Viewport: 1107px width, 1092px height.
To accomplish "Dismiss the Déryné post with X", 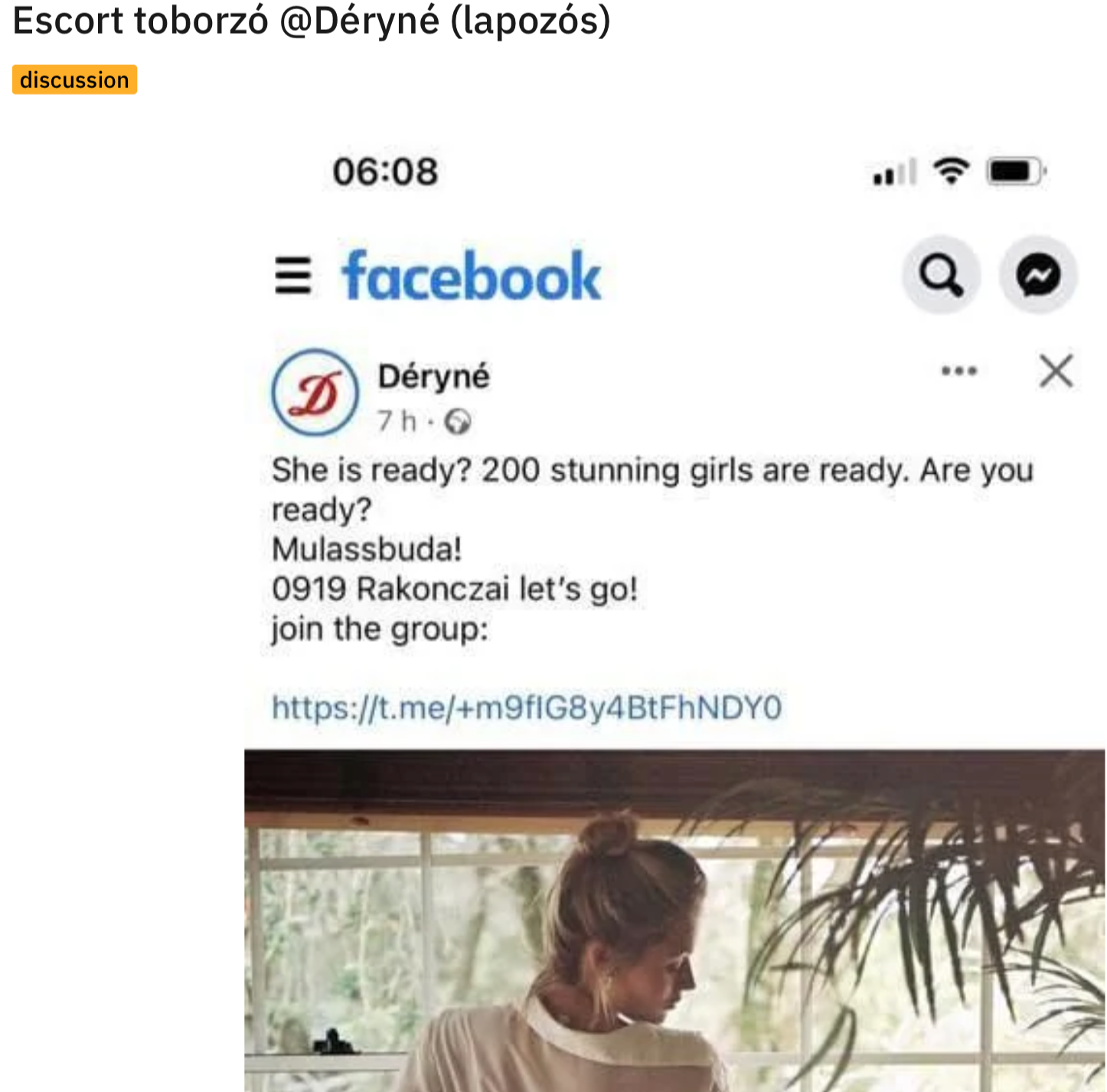I will pyautogui.click(x=1056, y=372).
